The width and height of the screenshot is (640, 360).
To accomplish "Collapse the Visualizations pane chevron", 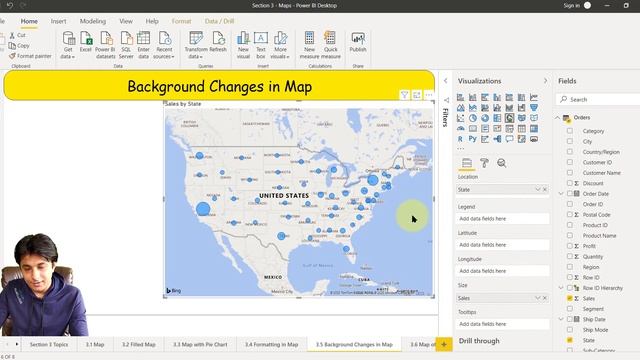I will click(x=545, y=81).
